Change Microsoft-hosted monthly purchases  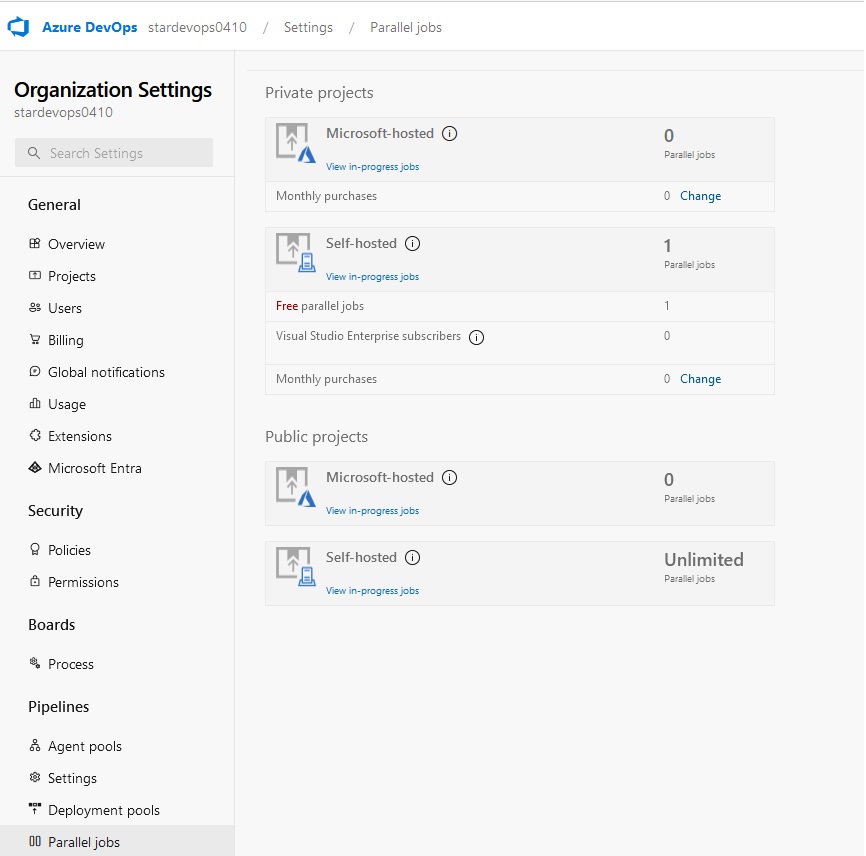tap(700, 196)
